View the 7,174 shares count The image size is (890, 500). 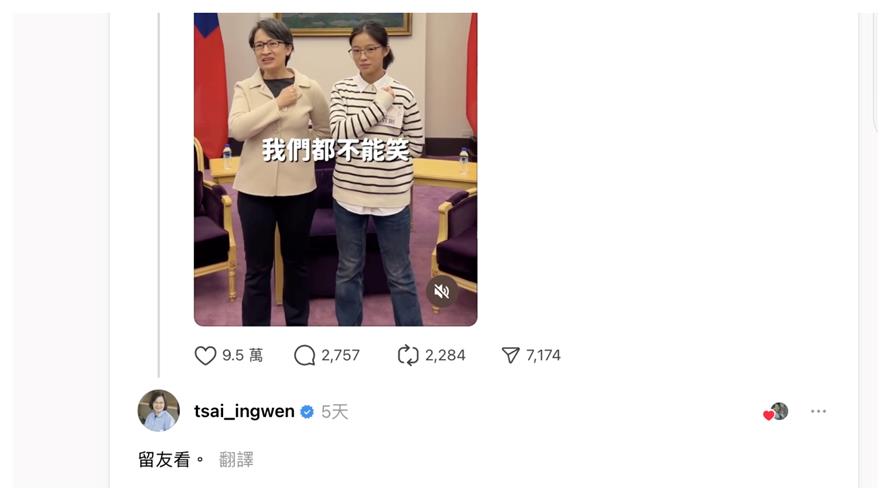[543, 355]
